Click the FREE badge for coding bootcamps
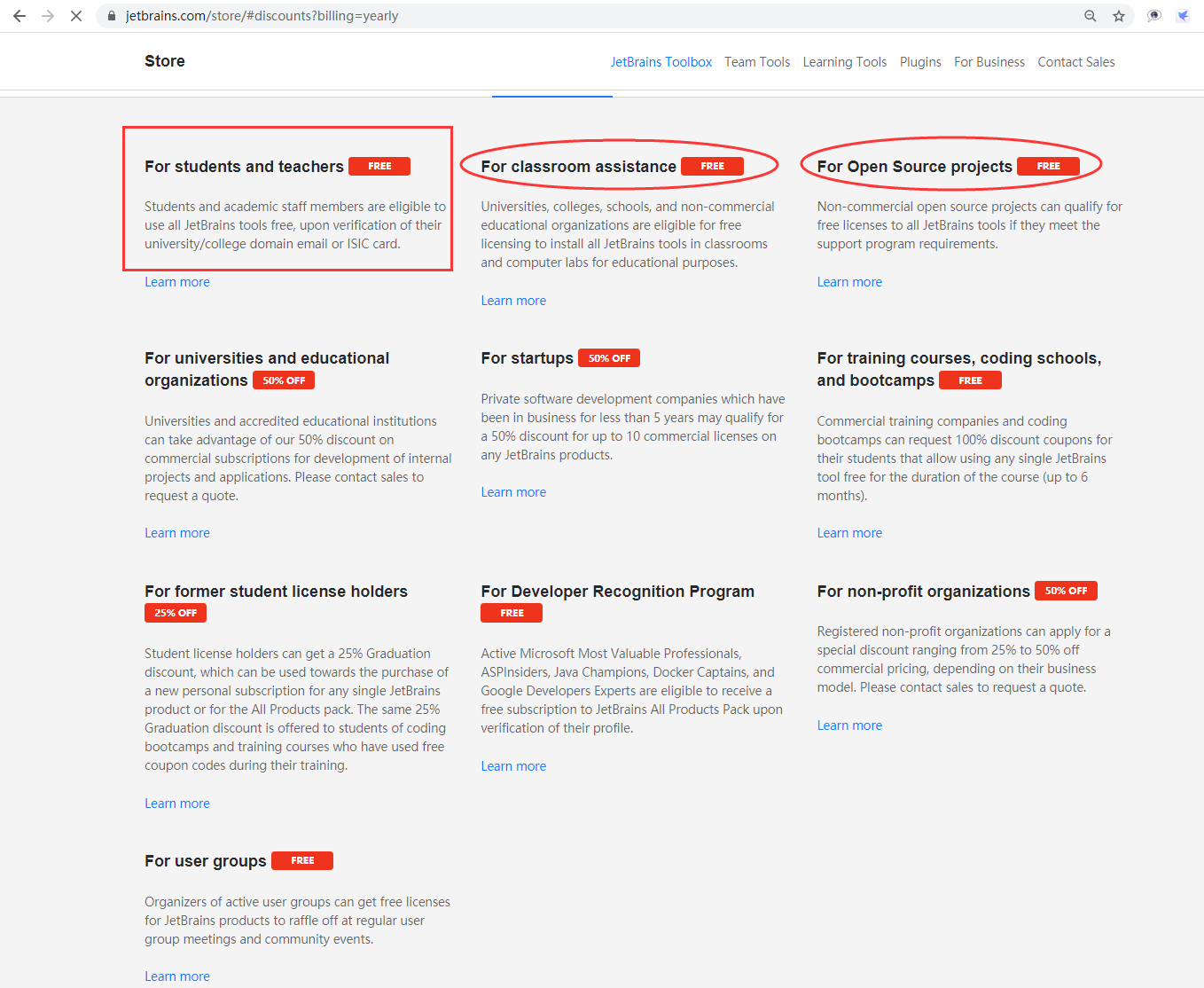 coord(970,380)
